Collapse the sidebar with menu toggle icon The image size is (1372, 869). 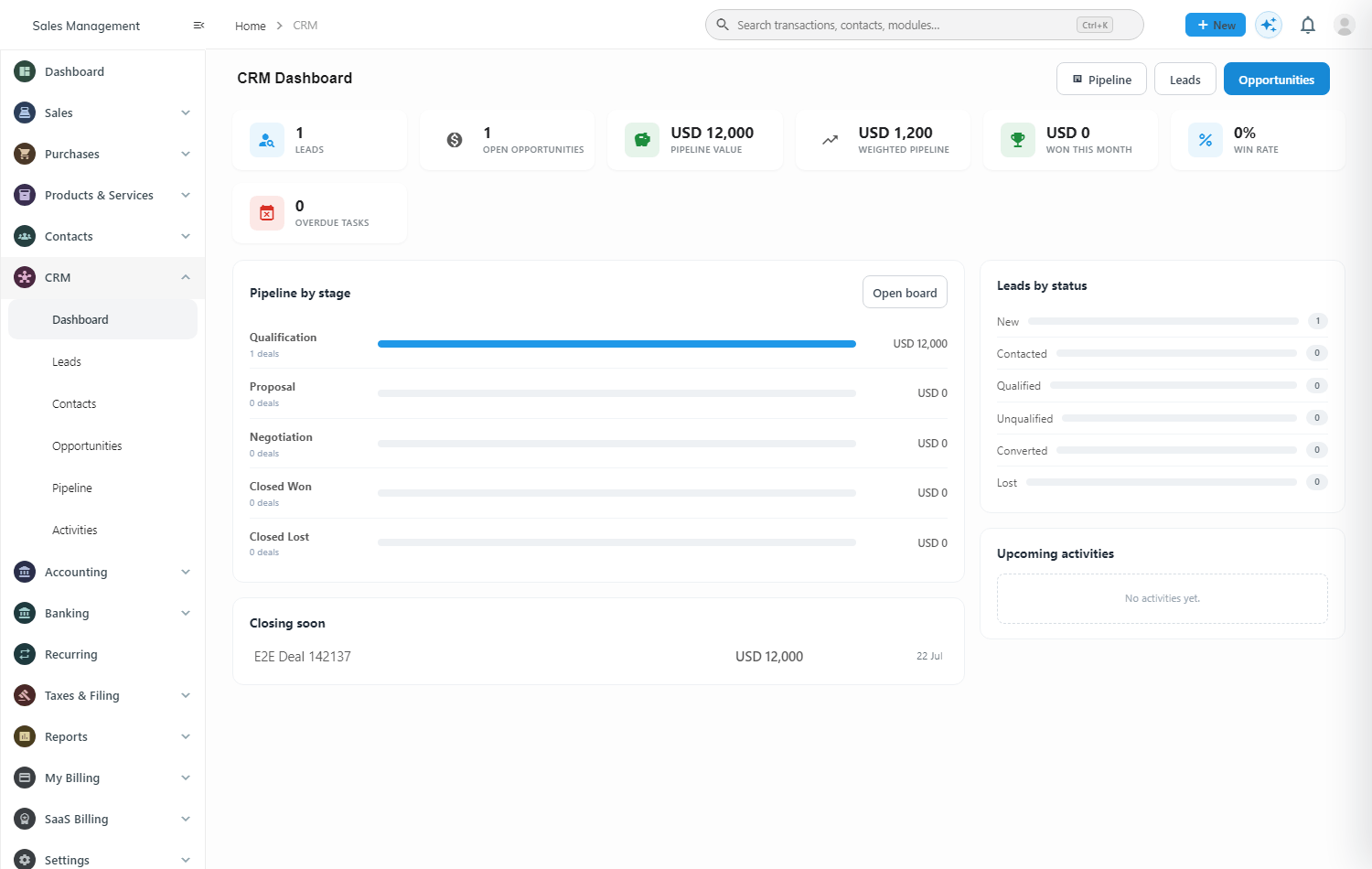click(x=198, y=26)
